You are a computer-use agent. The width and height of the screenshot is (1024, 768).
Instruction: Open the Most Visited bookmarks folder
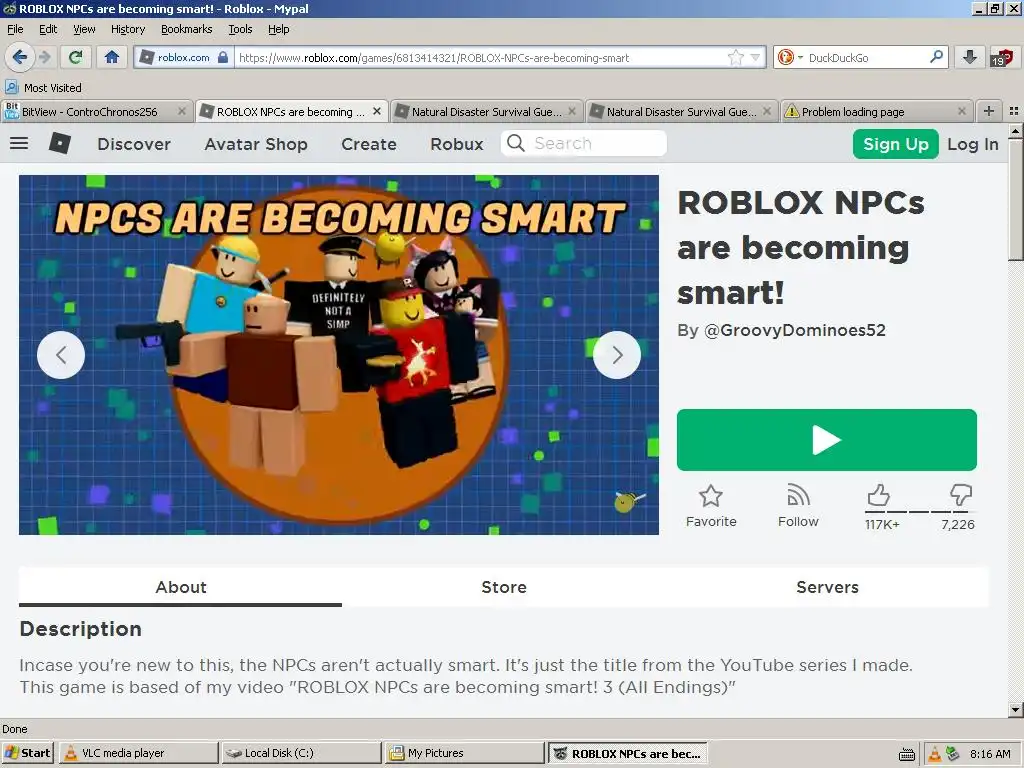pos(43,88)
